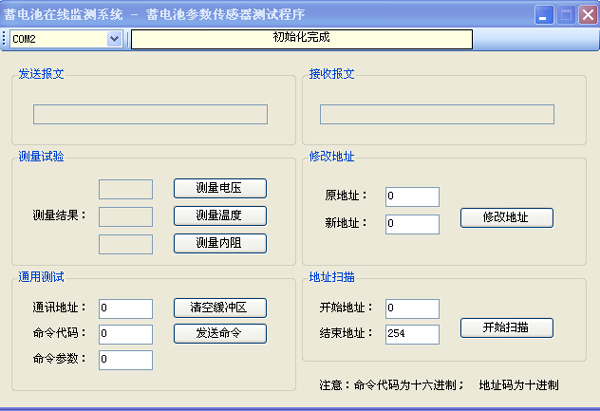Start scanning with 开始扫描 button
This screenshot has width=600, height=411.
(506, 327)
